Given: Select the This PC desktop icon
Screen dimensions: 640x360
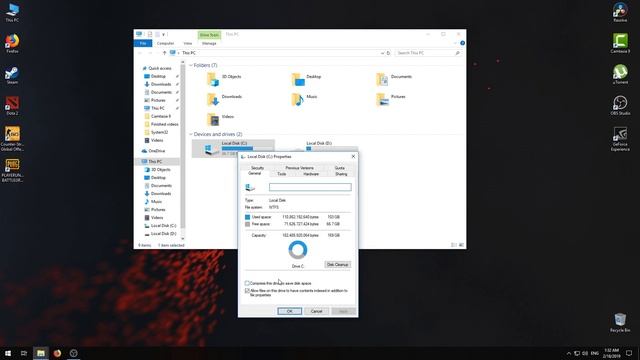Looking at the screenshot, I should tap(12, 12).
